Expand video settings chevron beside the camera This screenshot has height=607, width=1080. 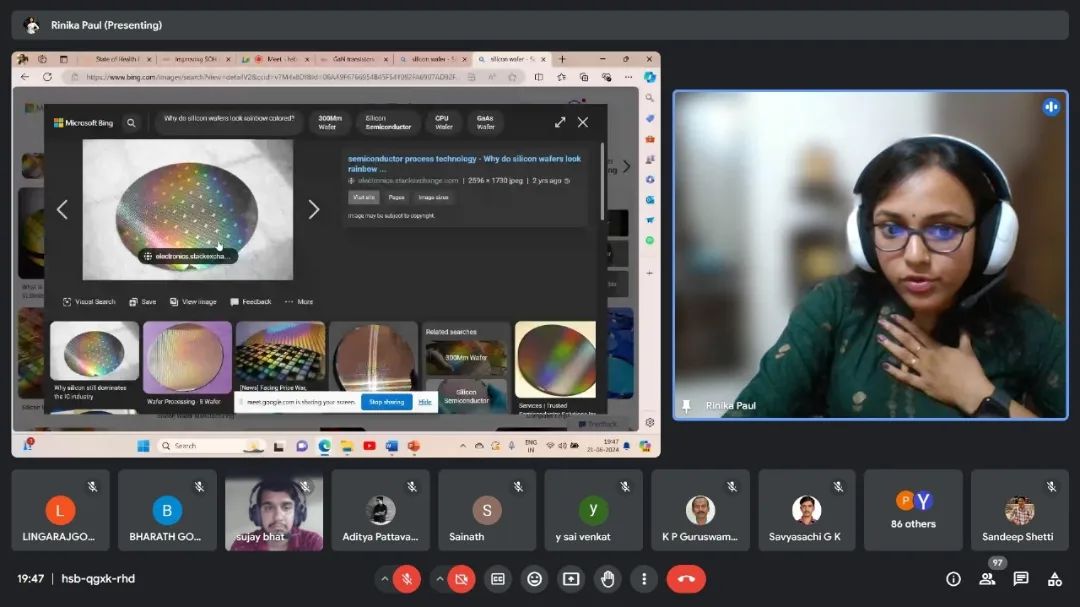pos(439,579)
